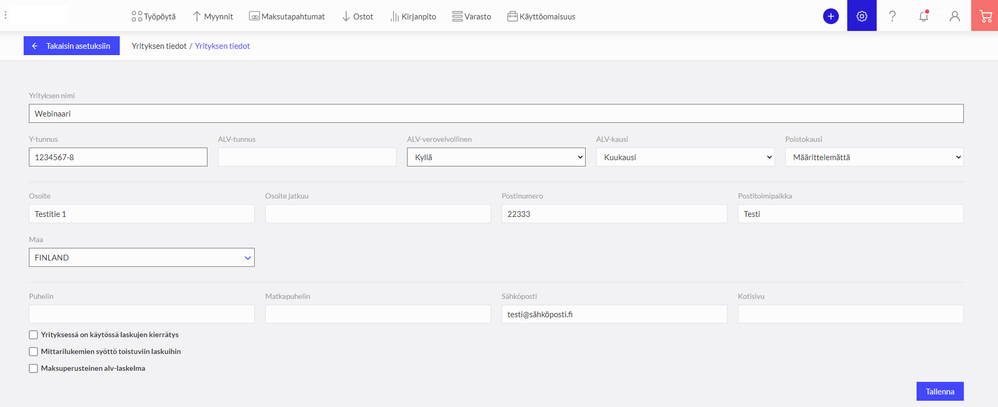The width and height of the screenshot is (998, 407).
Task: Open the ALV-verovelvollinen dropdown
Action: (x=496, y=157)
